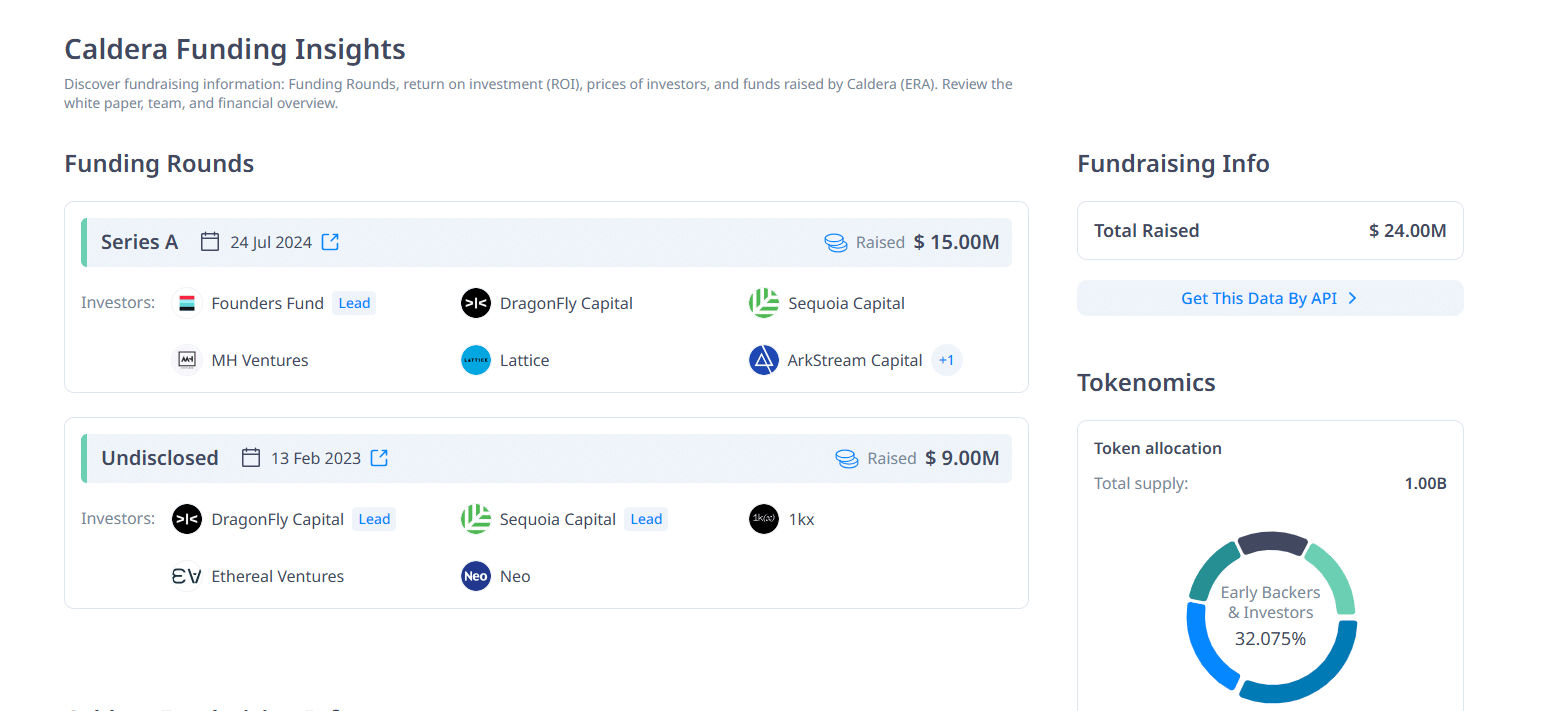This screenshot has height=711, width=1553.
Task: Open the Undisclosed round external link icon
Action: click(379, 458)
